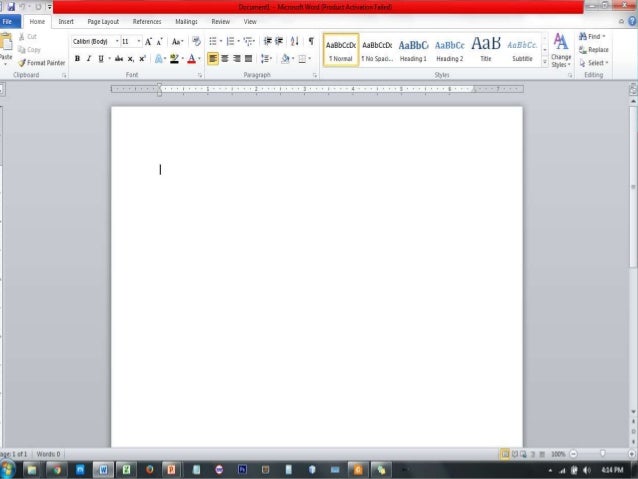Justify the paragraph text

(x=249, y=59)
